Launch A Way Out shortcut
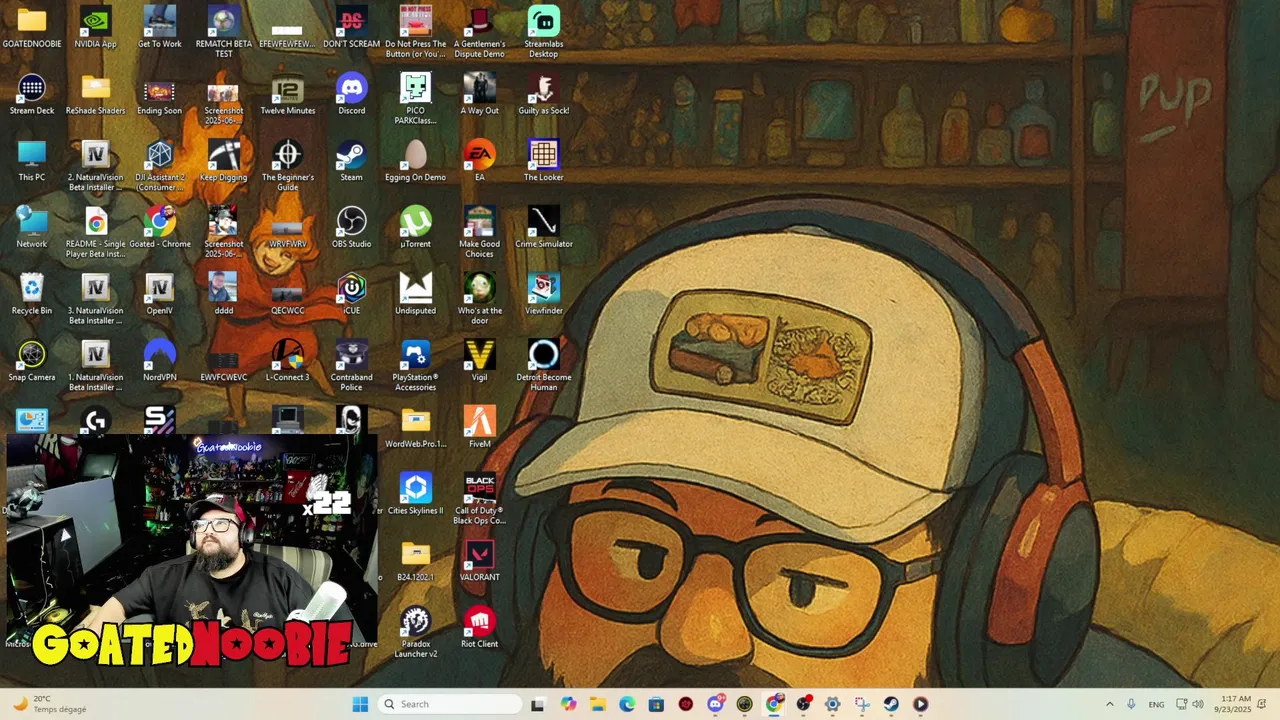Image resolution: width=1280 pixels, height=720 pixels. (479, 95)
